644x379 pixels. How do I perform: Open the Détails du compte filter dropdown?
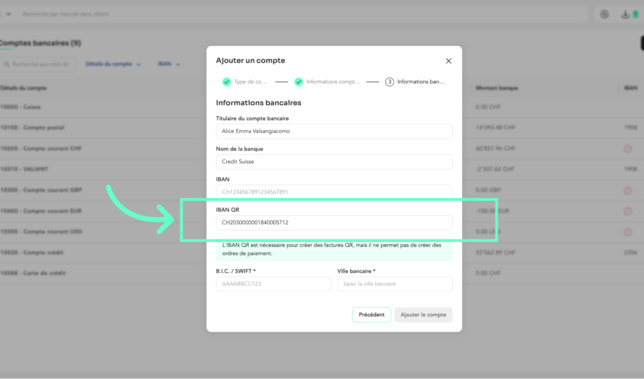(x=113, y=64)
